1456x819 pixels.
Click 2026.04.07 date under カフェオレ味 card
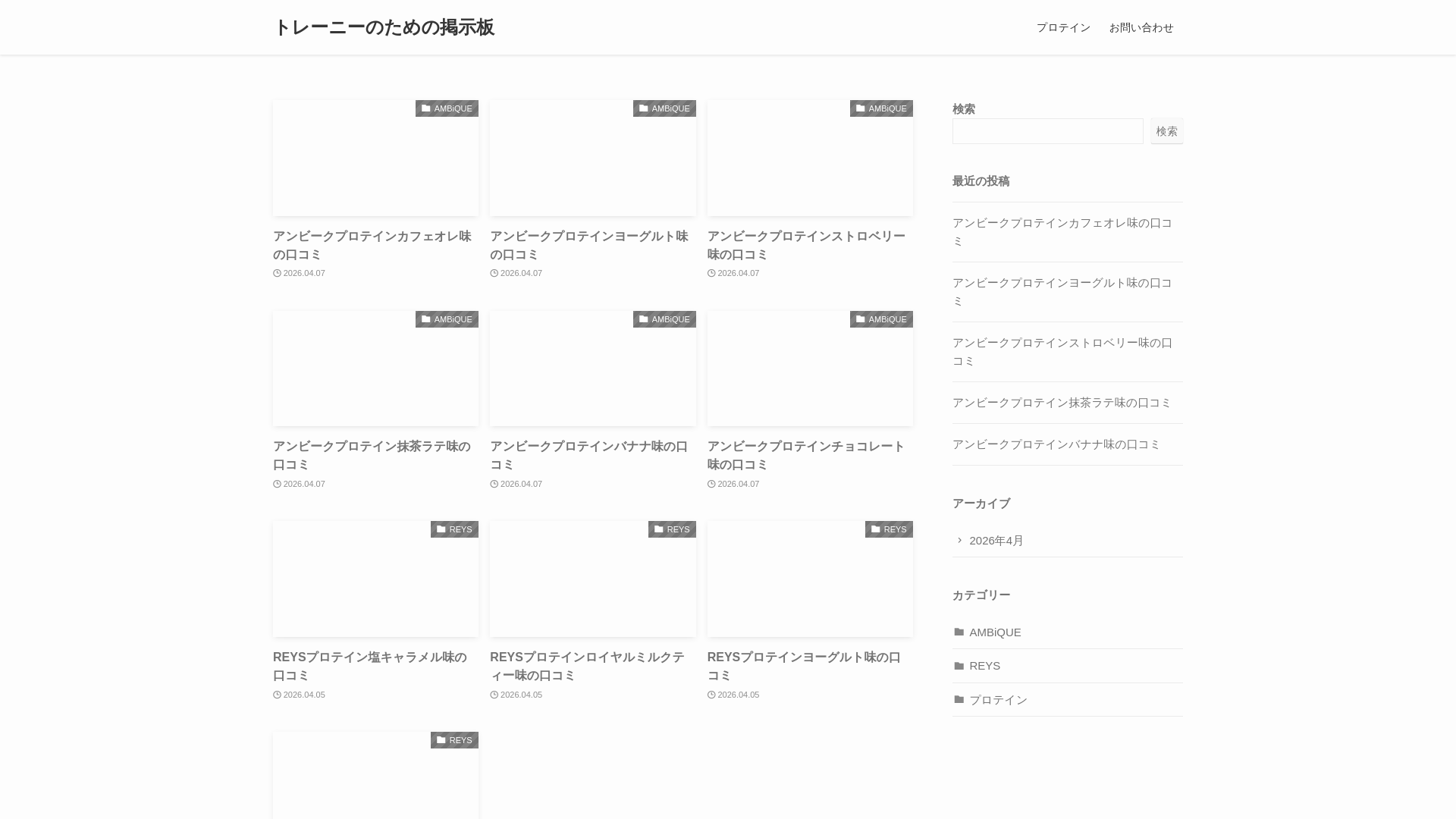(300, 273)
